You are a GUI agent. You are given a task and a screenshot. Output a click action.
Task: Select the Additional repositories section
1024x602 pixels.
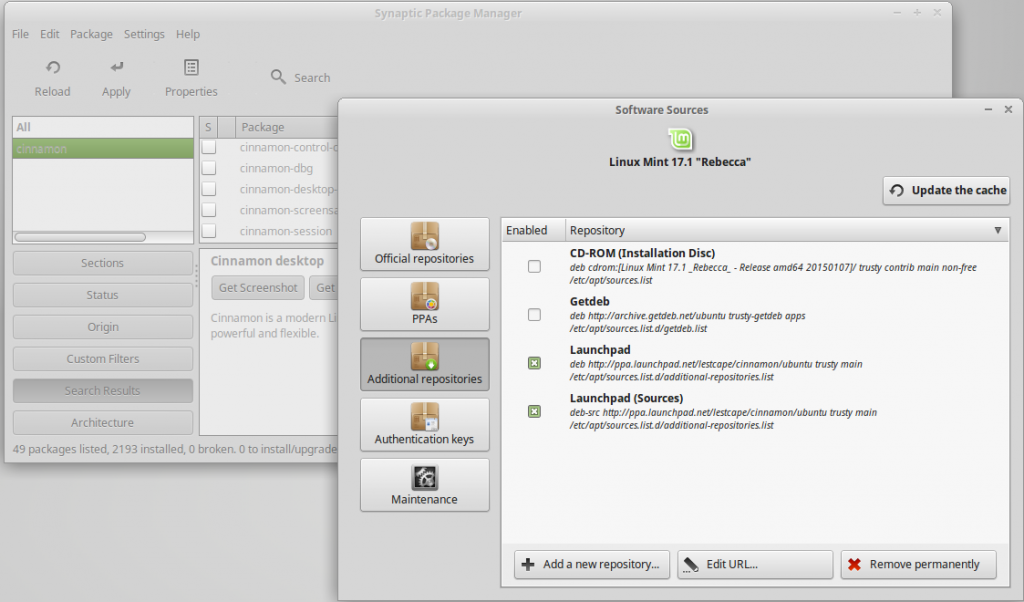(x=424, y=364)
